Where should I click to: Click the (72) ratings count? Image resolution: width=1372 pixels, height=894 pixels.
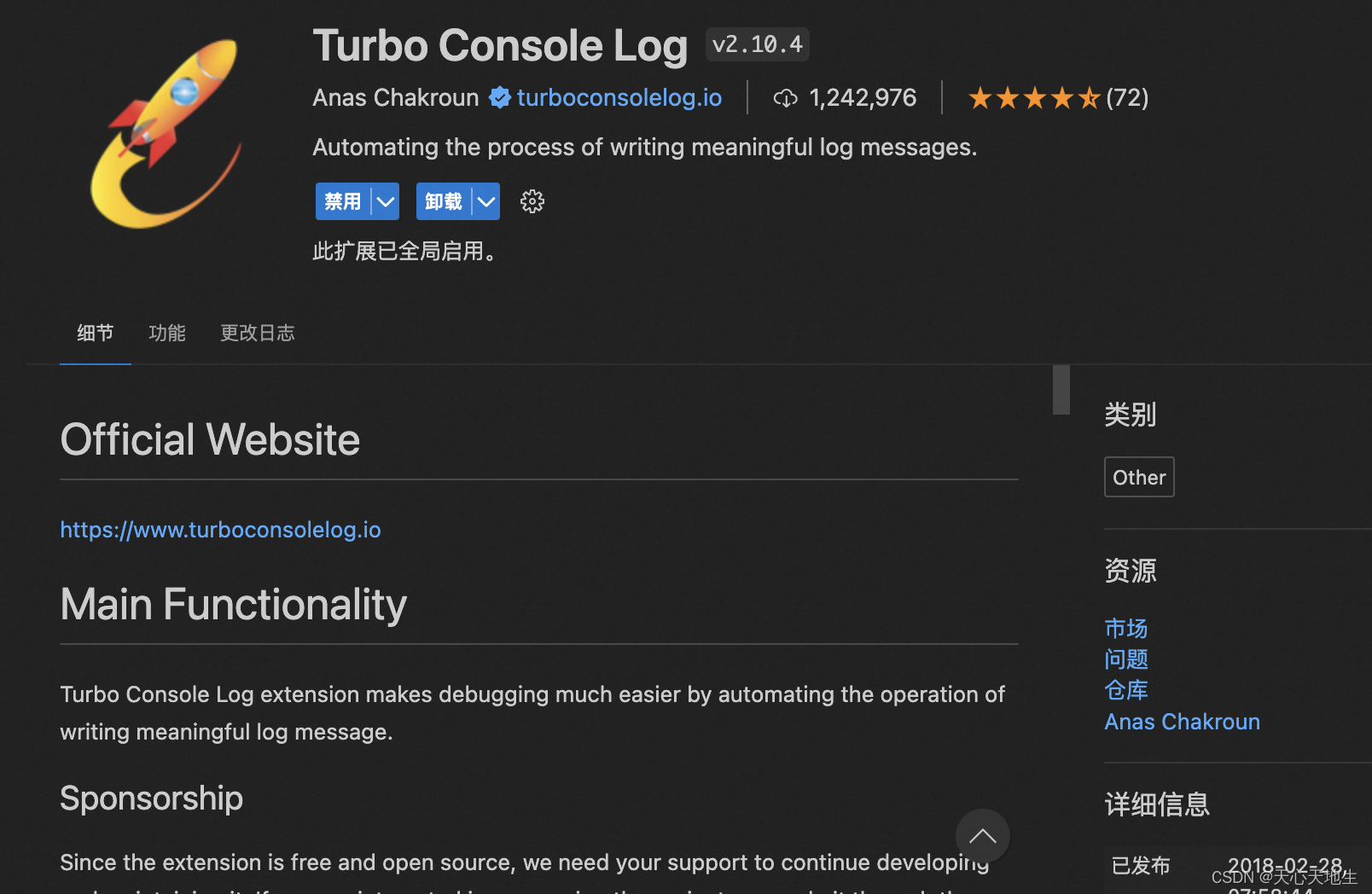[1127, 98]
